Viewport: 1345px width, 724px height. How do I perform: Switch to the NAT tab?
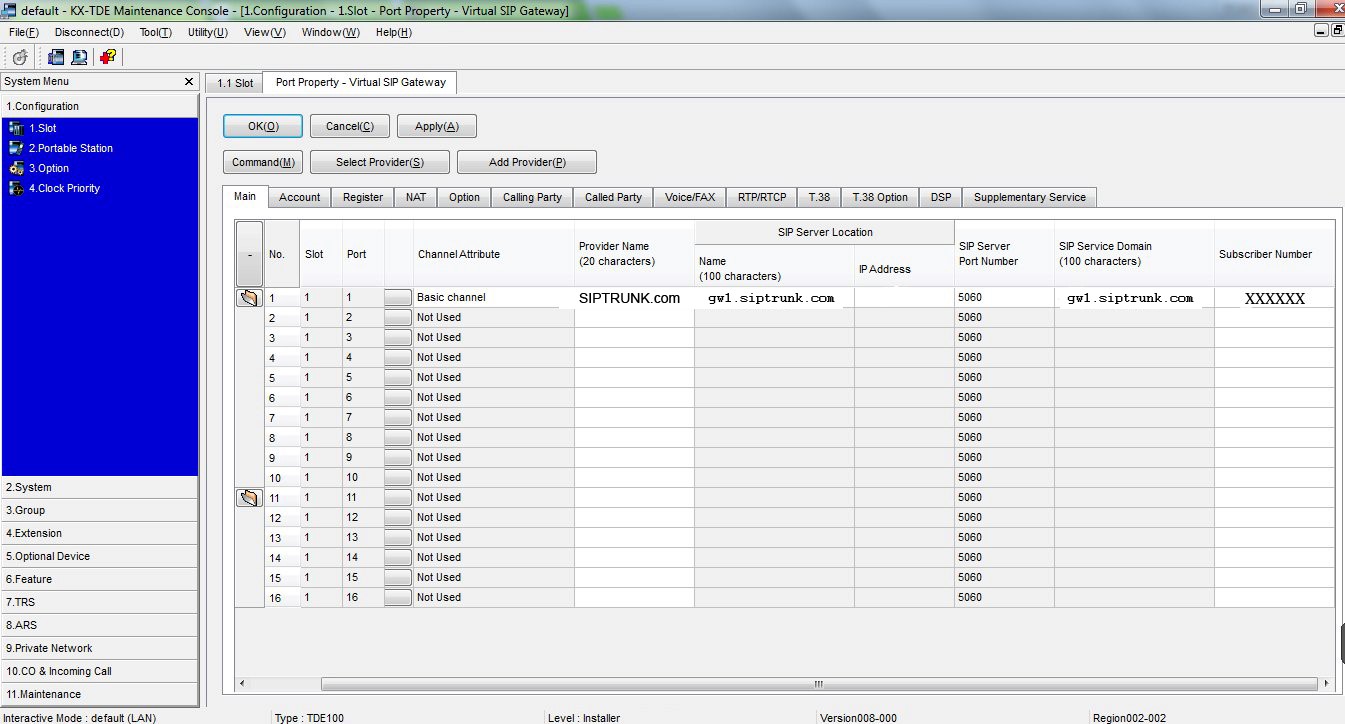[x=416, y=197]
